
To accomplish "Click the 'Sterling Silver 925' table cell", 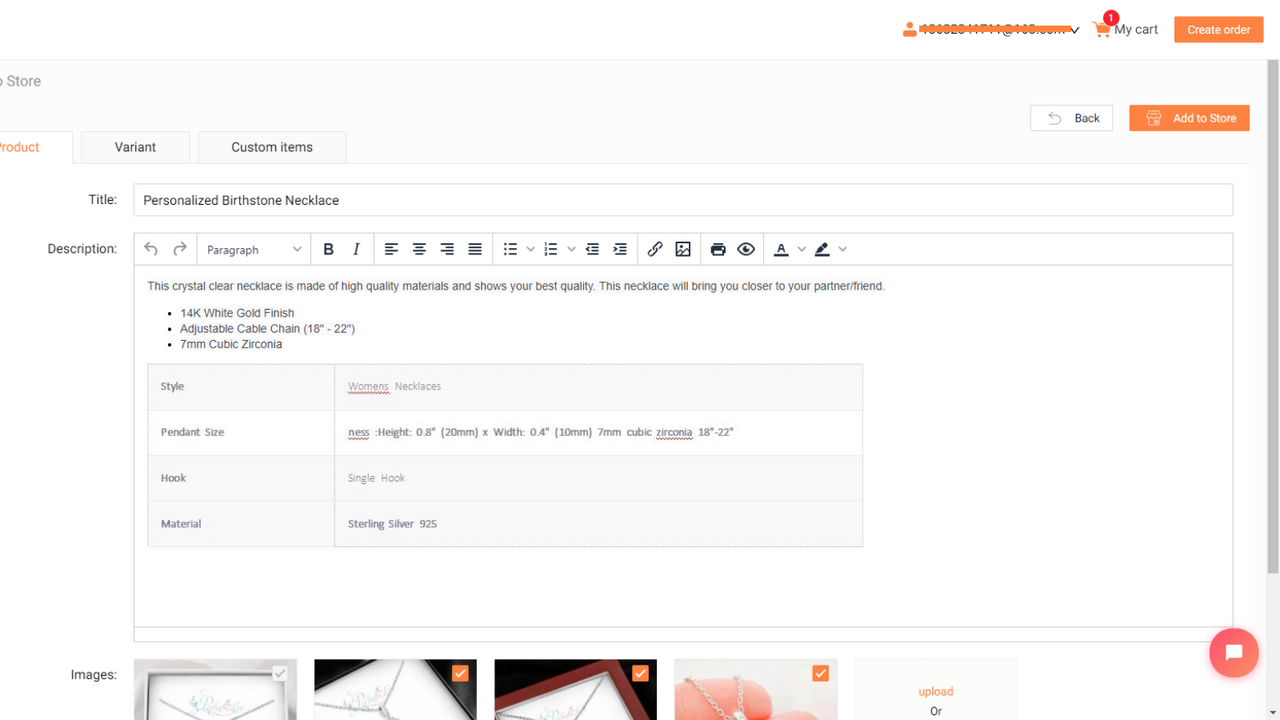I will click(x=598, y=524).
